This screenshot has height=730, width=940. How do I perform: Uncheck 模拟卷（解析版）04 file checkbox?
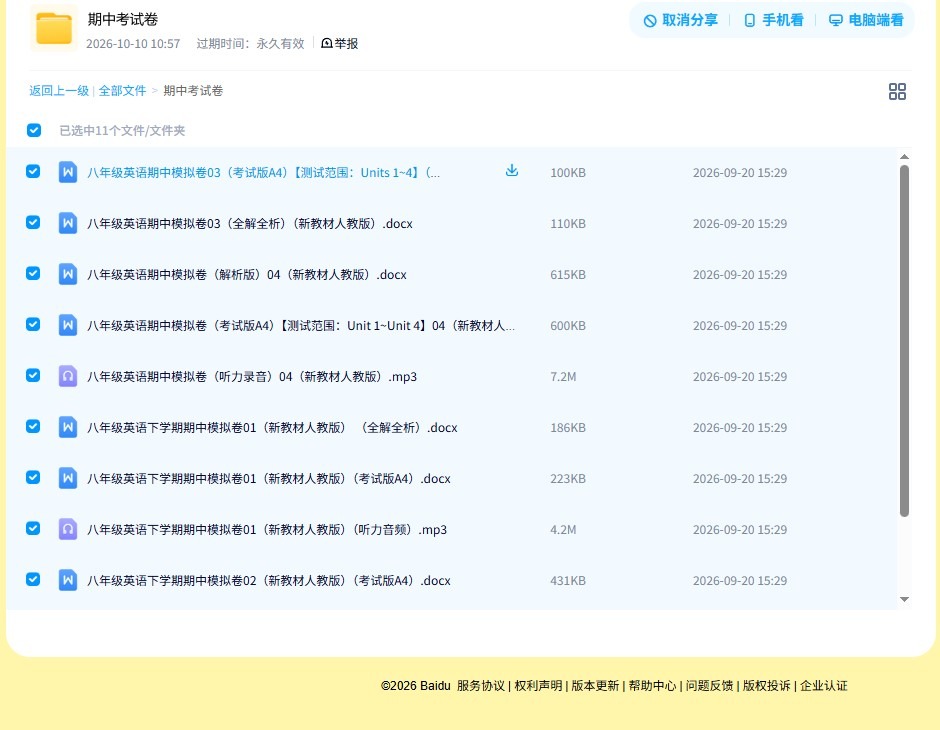[x=33, y=273]
